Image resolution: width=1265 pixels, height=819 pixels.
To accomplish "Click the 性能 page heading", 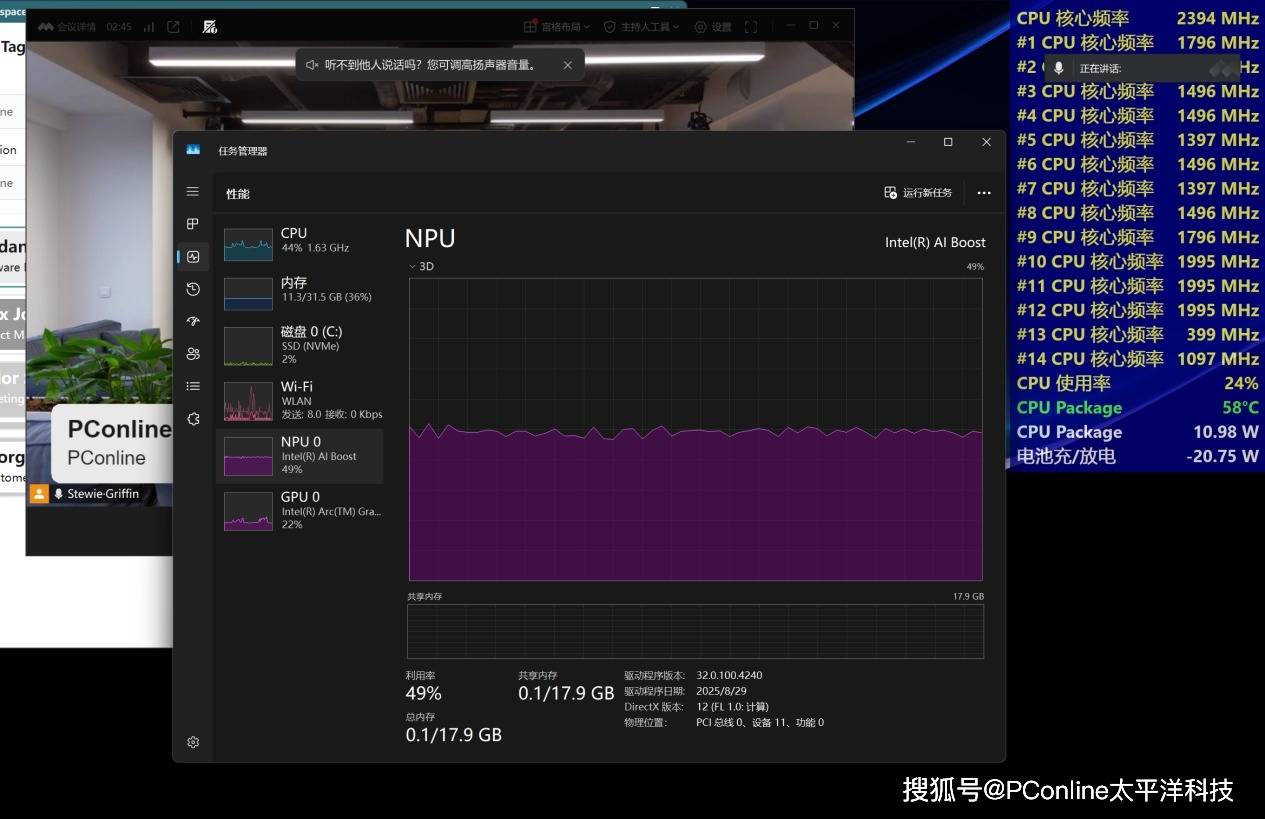I will point(238,194).
